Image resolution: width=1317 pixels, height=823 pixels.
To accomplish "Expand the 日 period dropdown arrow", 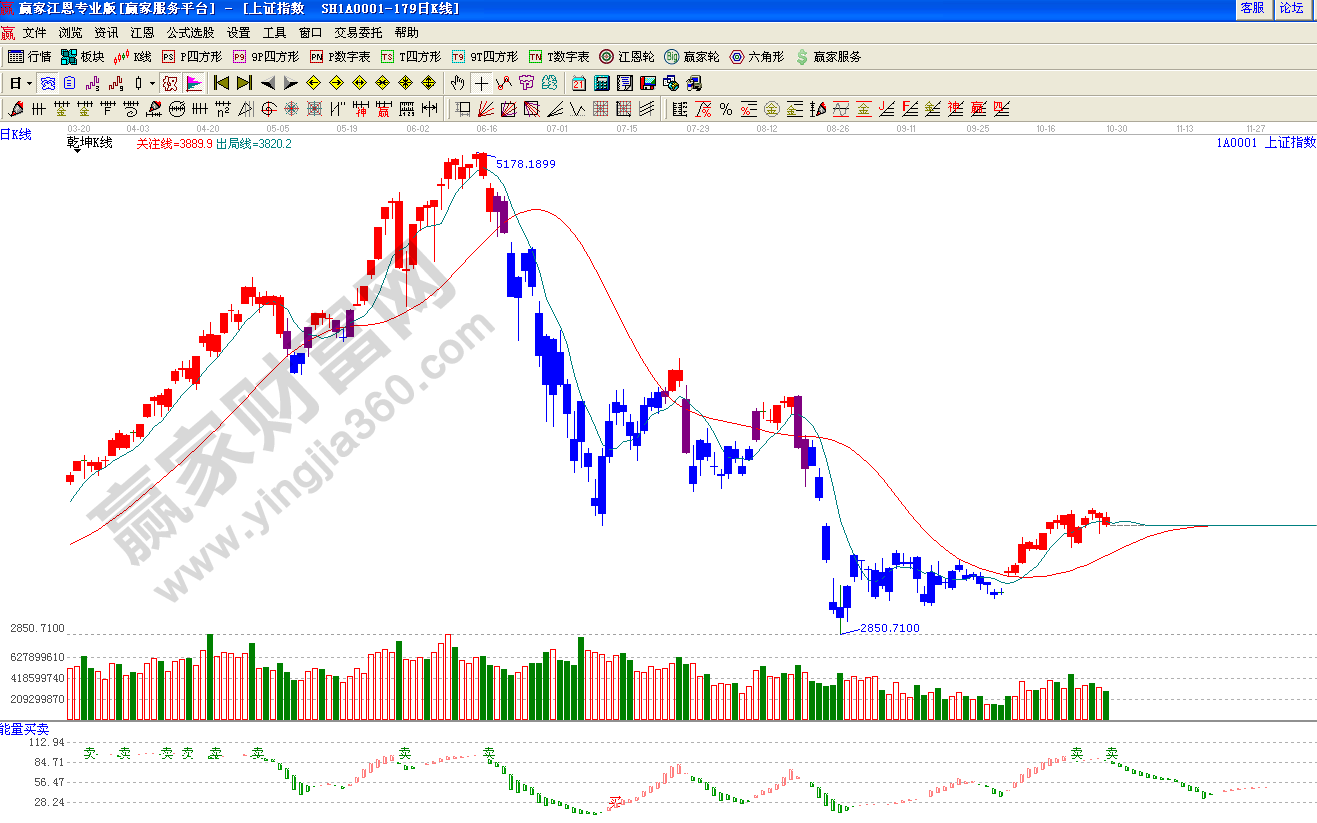I will click(29, 83).
